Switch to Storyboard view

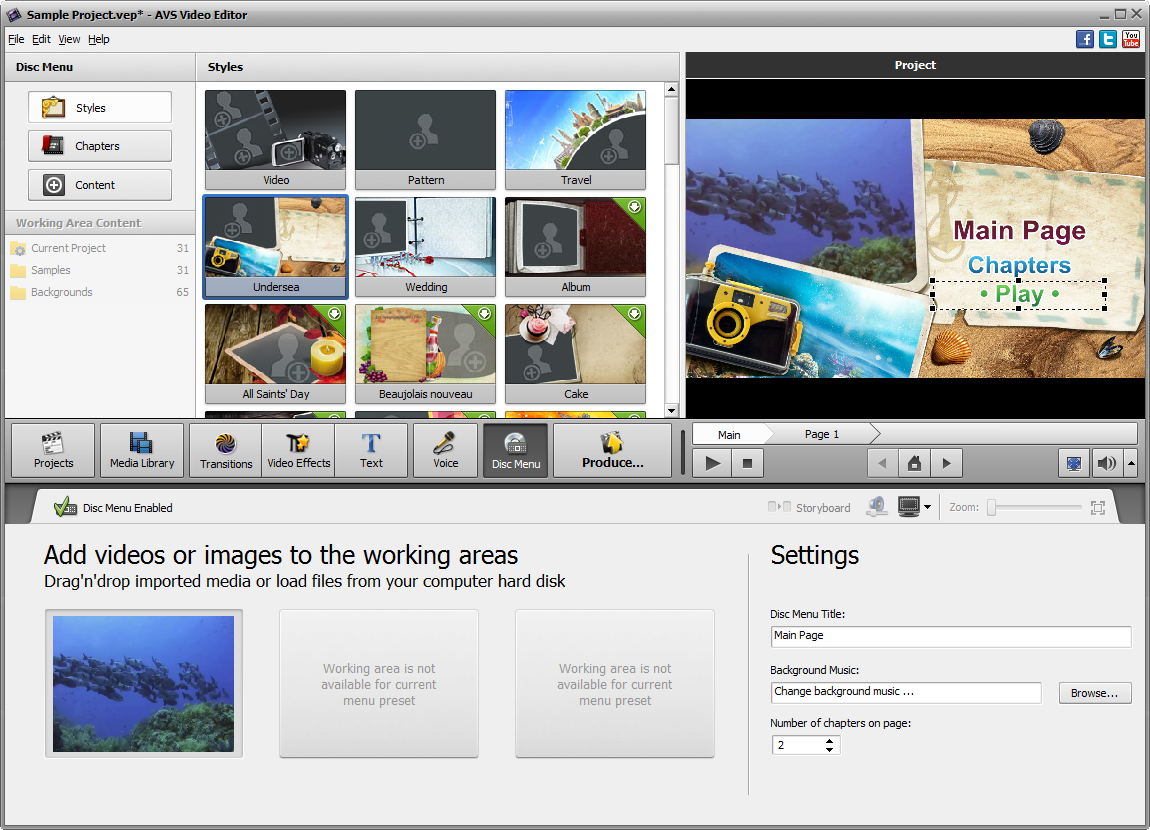(810, 507)
